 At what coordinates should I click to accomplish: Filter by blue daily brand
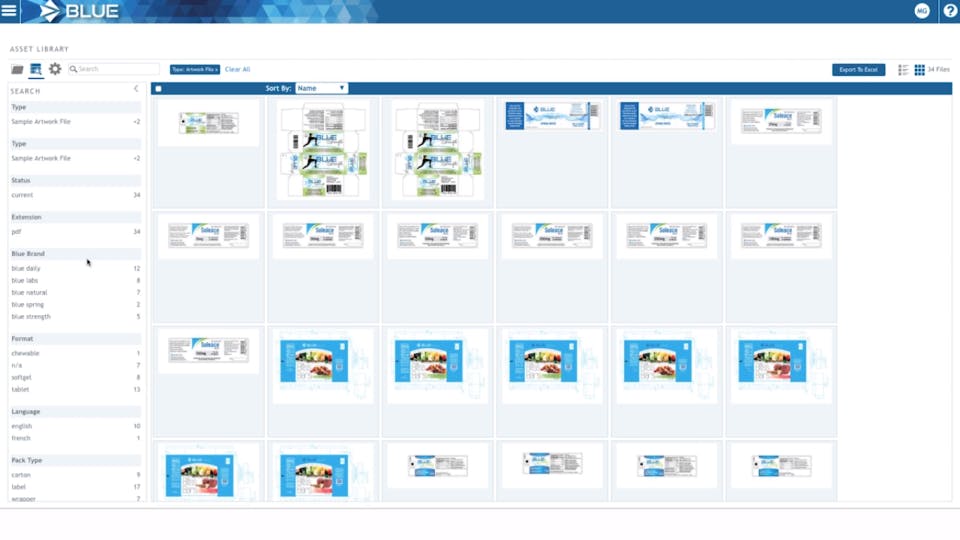[x=26, y=268]
